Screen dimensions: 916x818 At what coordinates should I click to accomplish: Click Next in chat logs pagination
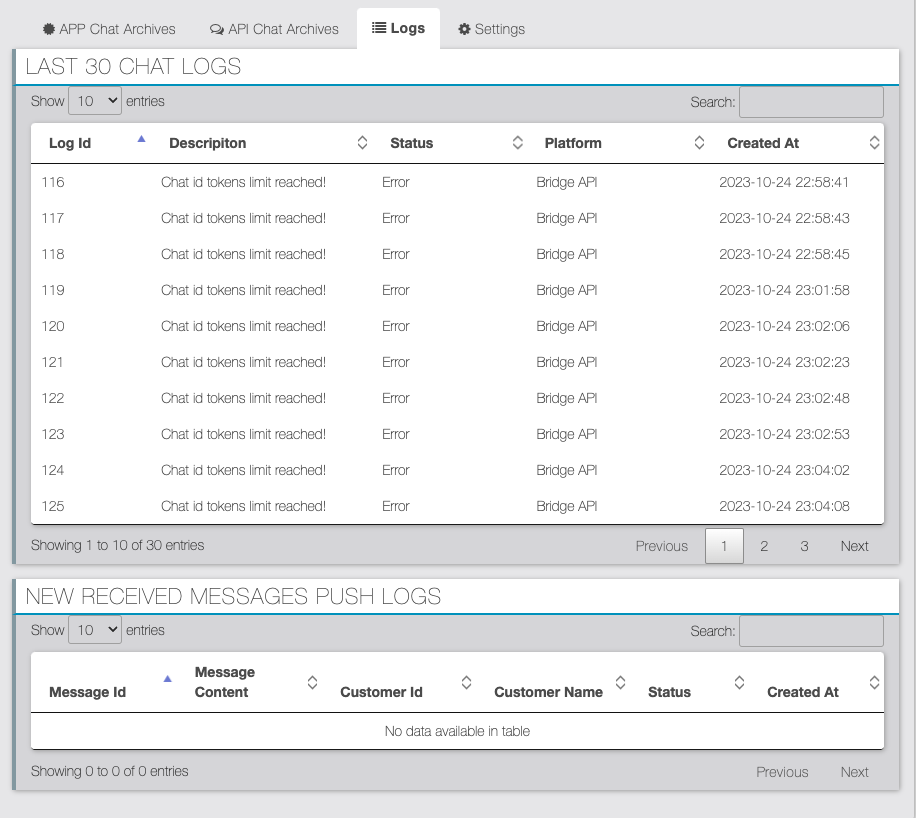854,546
